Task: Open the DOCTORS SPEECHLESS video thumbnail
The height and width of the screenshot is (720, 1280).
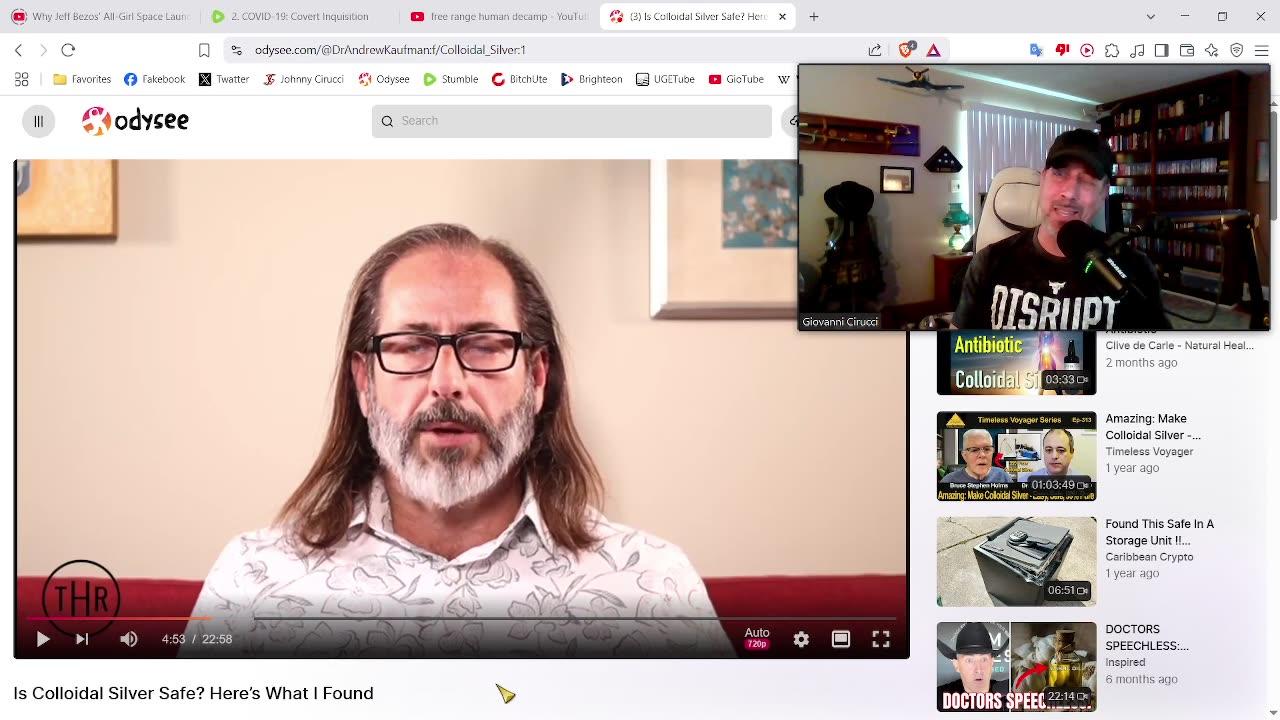Action: (1016, 666)
